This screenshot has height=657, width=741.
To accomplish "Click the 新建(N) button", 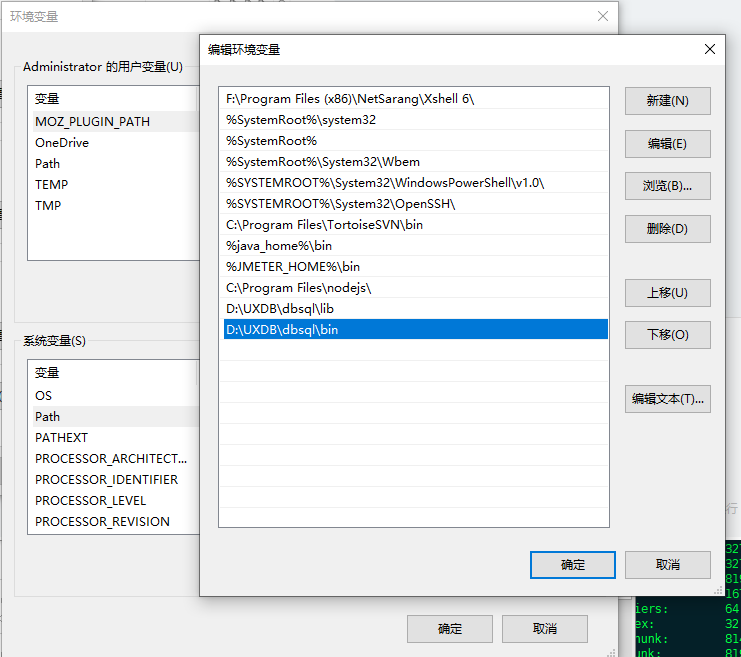I will (x=667, y=101).
